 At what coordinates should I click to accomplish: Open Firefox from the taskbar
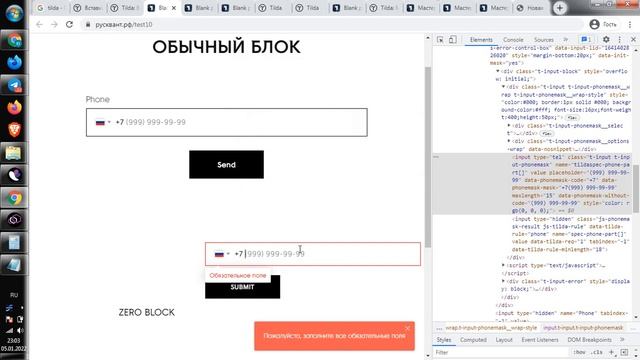[14, 108]
